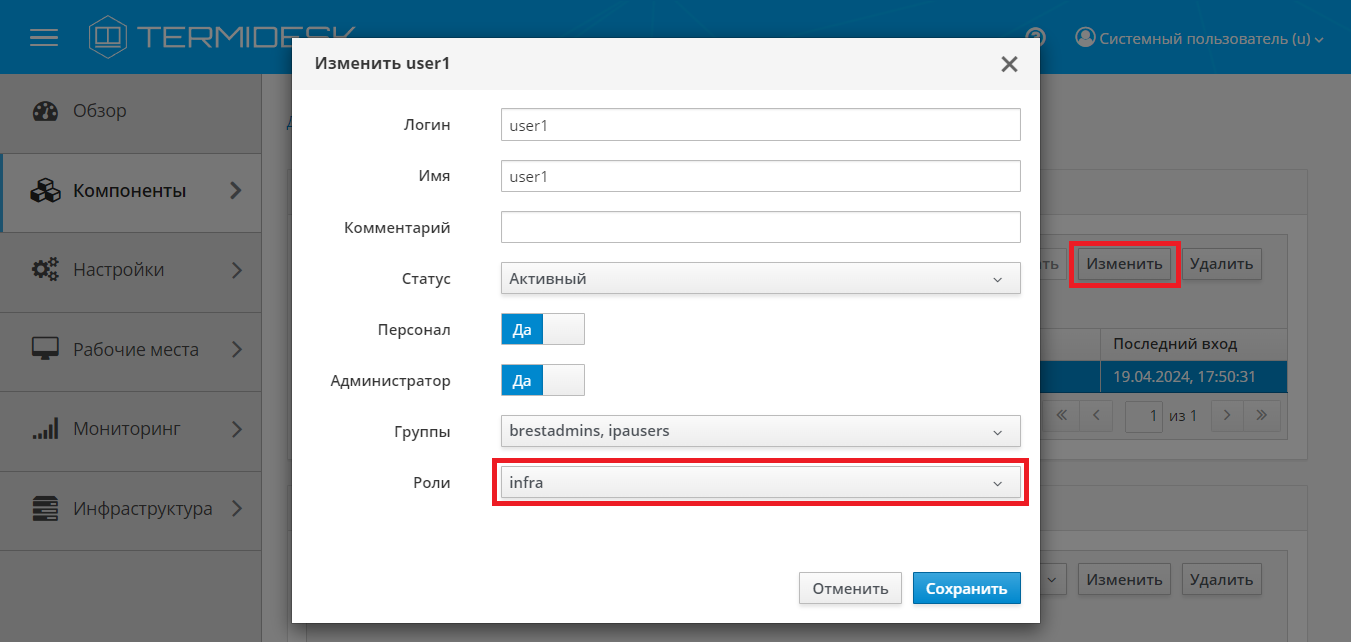Click into the Комментарий text field
The height and width of the screenshot is (642, 1351).
tap(760, 227)
